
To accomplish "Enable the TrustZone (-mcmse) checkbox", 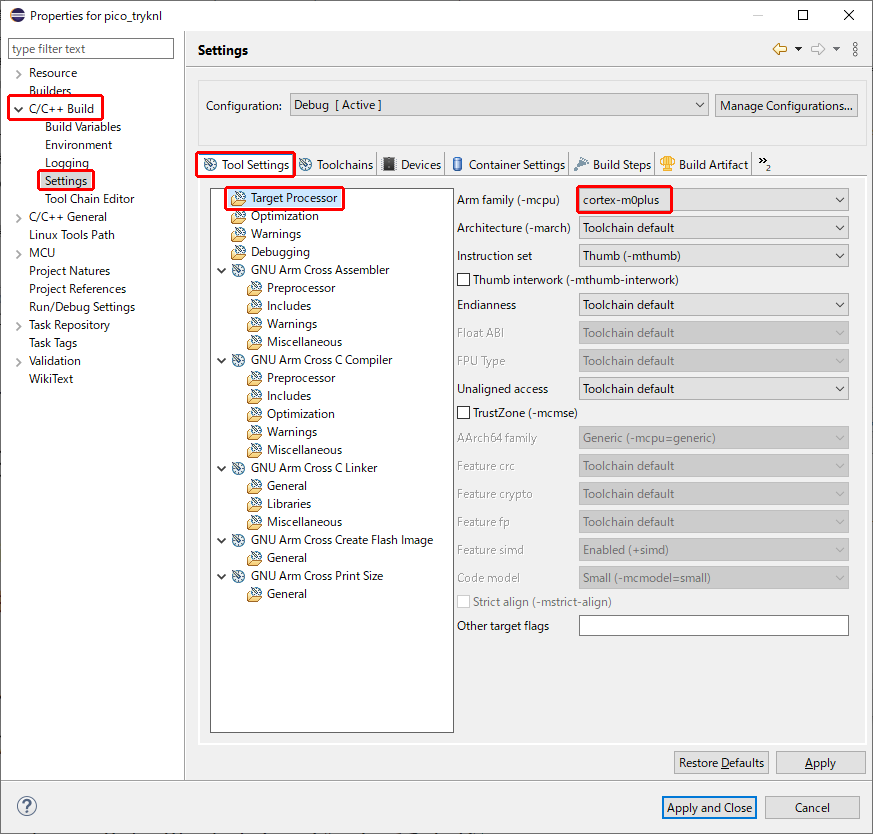I will tap(464, 412).
